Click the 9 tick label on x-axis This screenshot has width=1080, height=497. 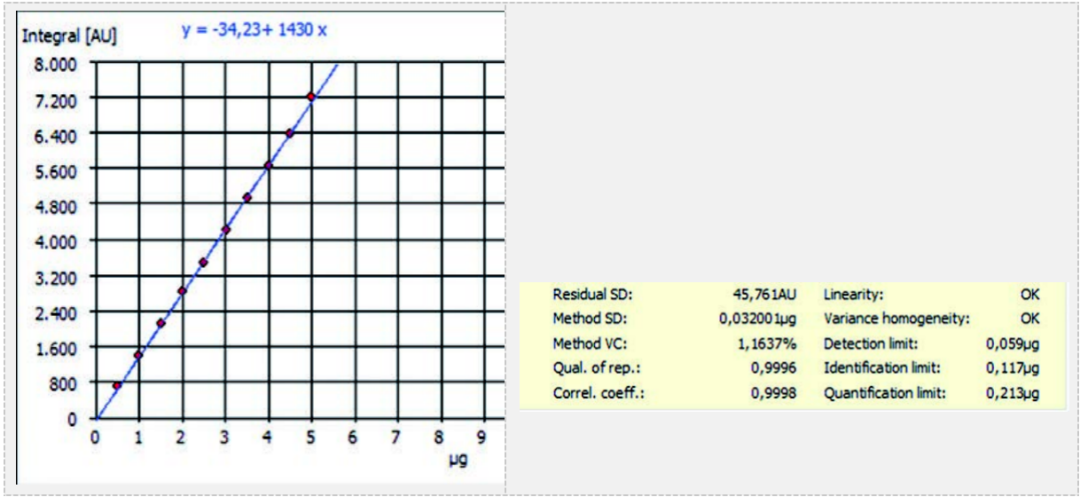coord(483,436)
